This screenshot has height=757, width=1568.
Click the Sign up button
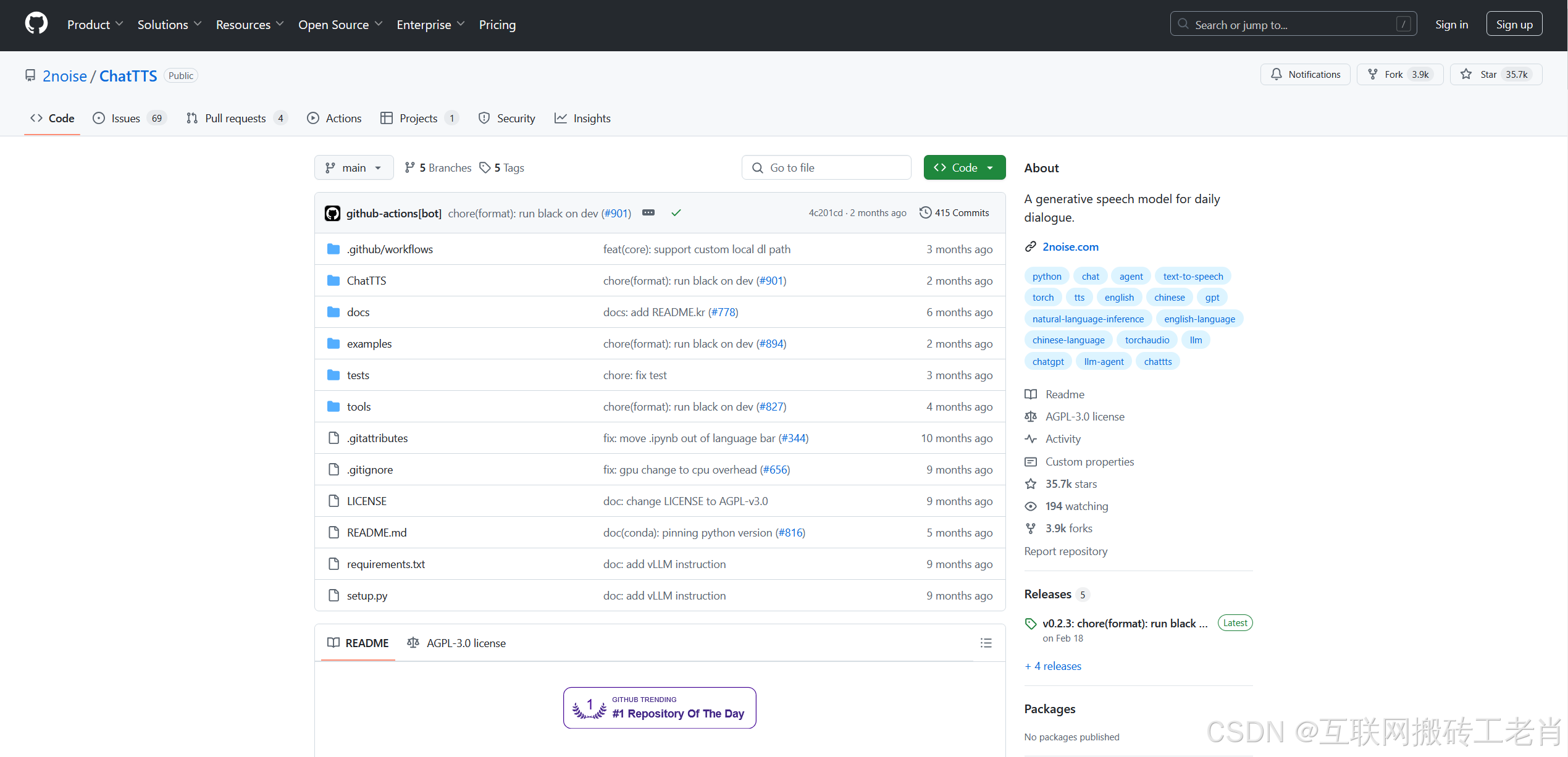pos(1514,25)
